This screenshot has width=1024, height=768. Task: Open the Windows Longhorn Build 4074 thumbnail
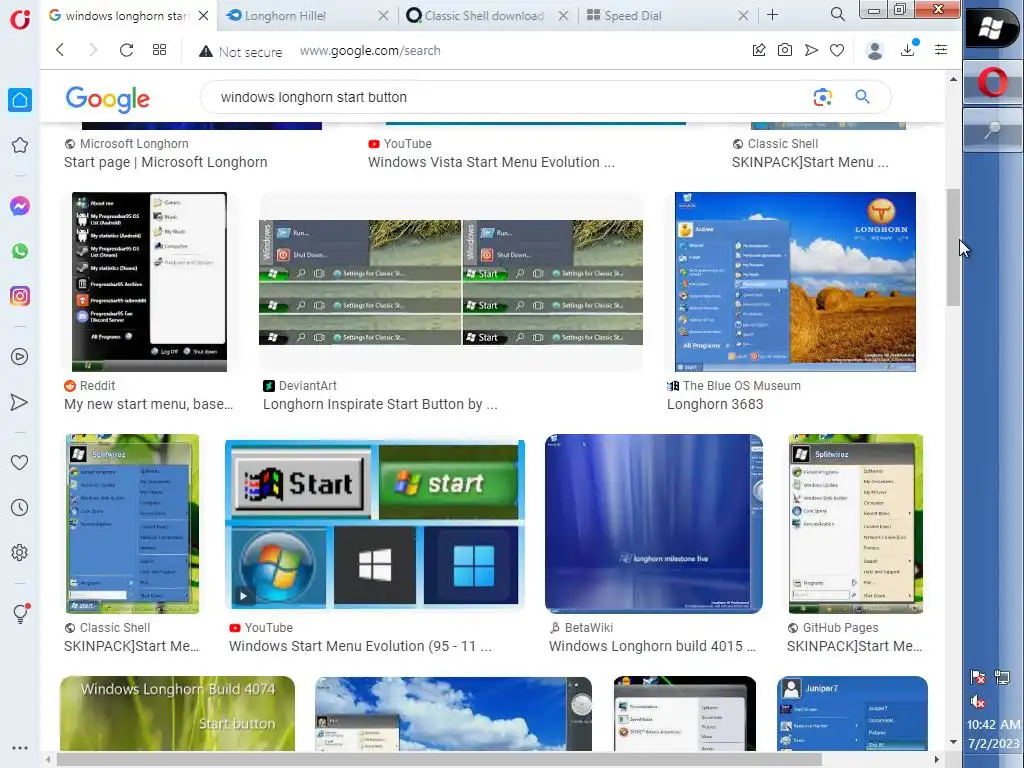tap(178, 713)
